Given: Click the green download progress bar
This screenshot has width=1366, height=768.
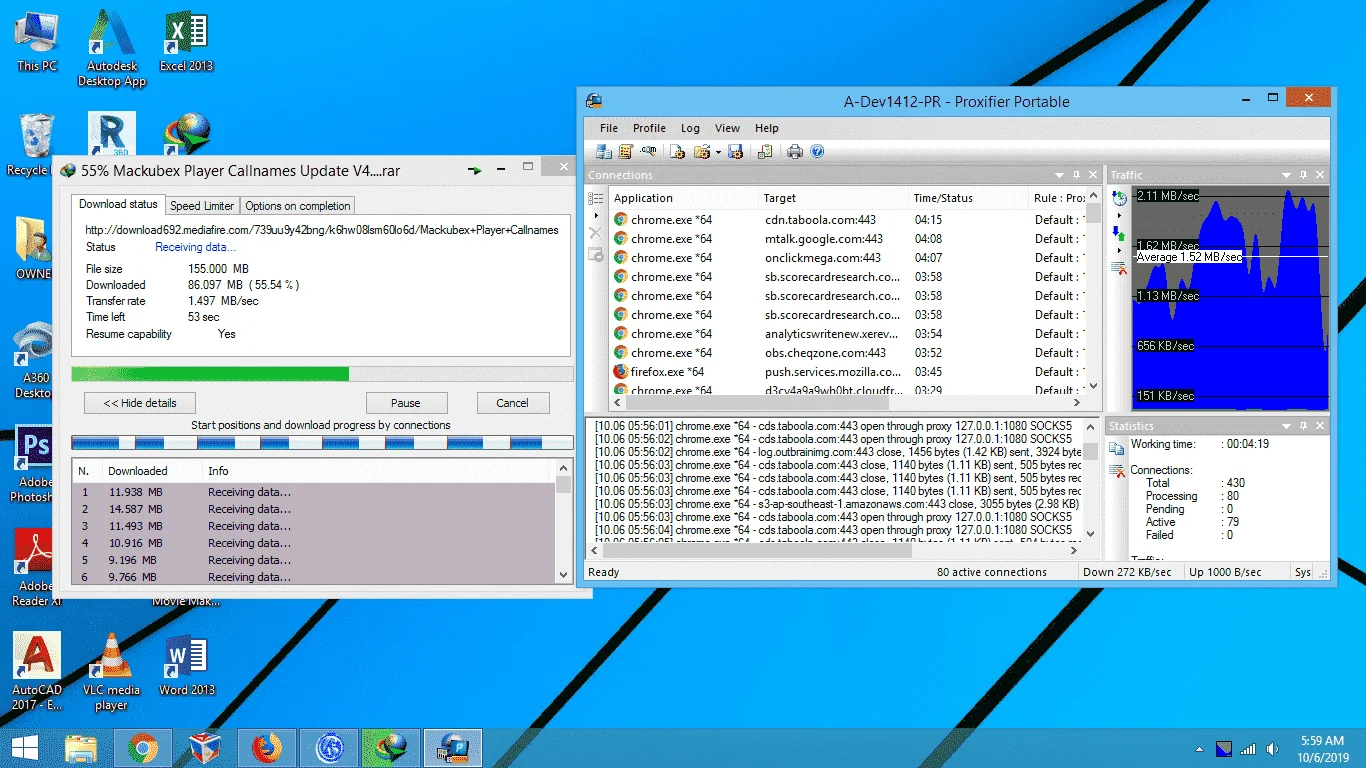Looking at the screenshot, I should 322,374.
